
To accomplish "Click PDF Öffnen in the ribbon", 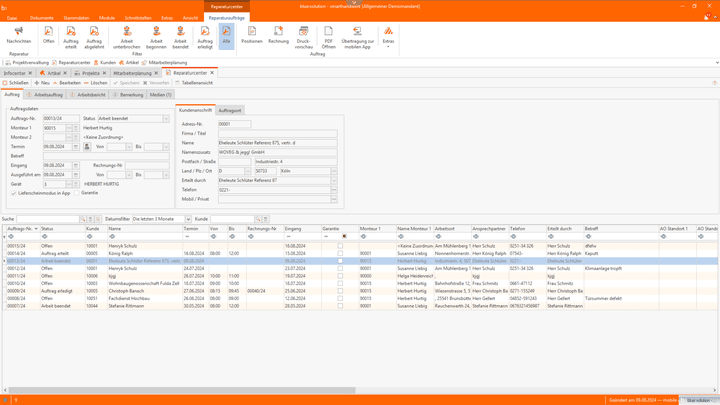I will (329, 37).
